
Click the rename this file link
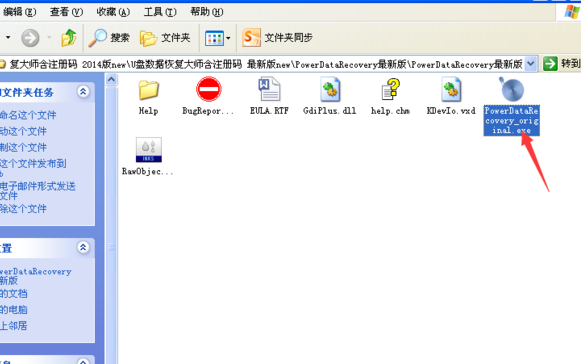pos(28,115)
